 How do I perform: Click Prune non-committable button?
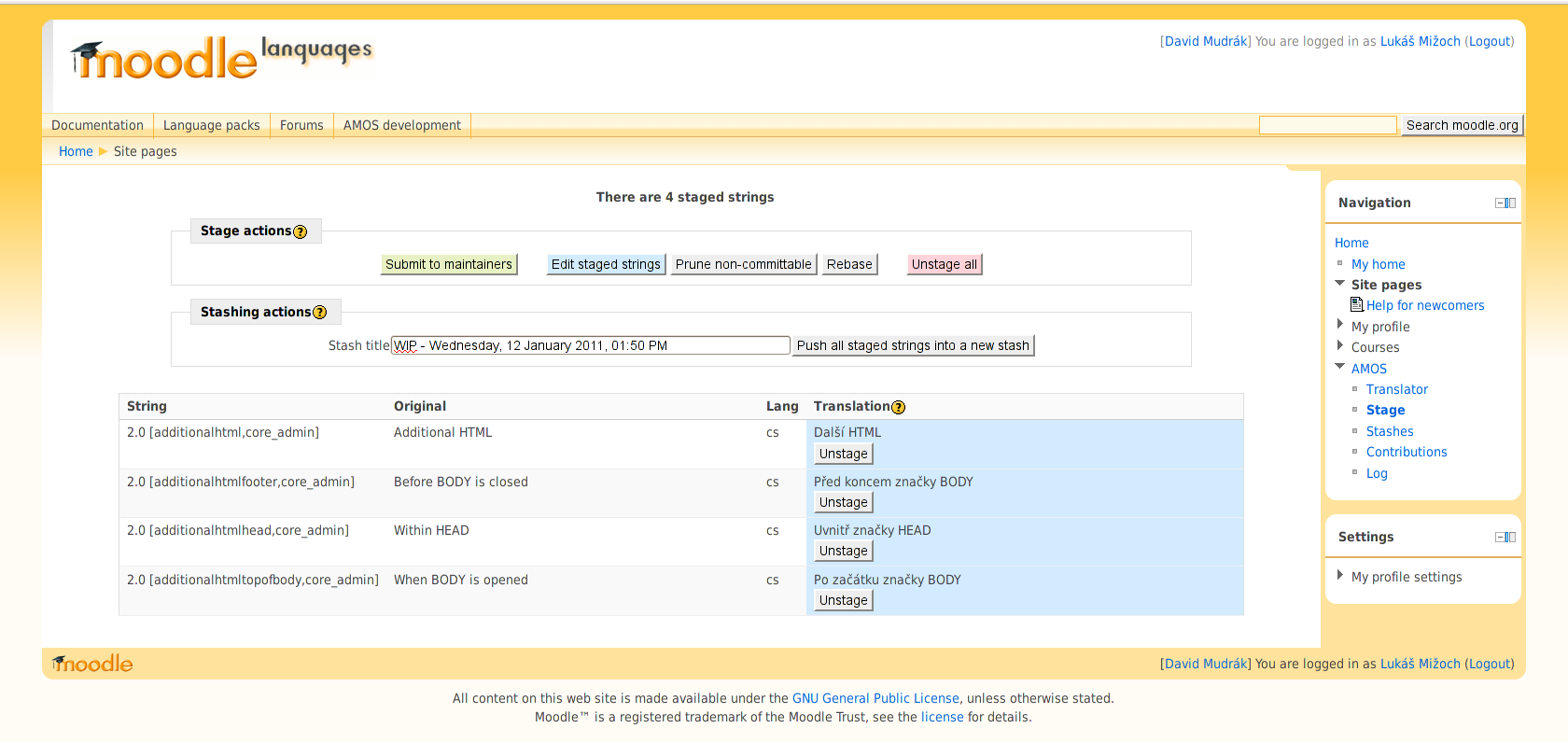click(744, 264)
